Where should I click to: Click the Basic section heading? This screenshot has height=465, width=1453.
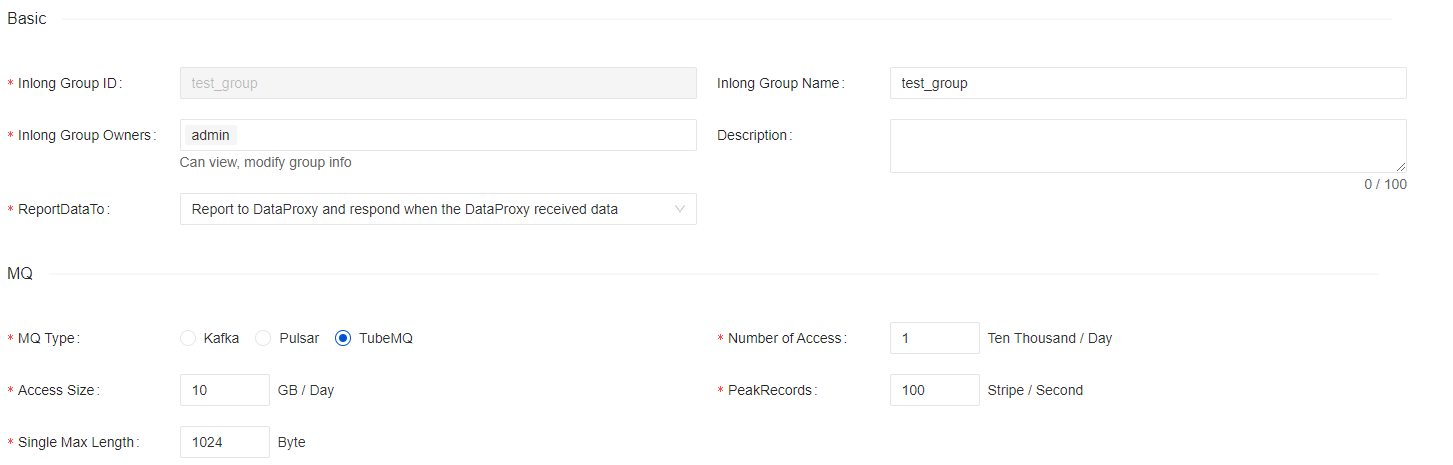[27, 19]
